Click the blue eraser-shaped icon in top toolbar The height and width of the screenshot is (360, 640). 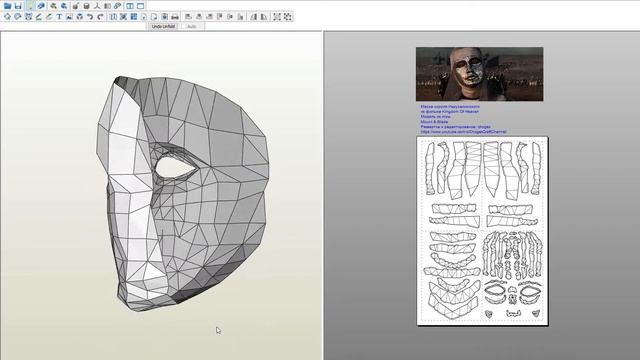tap(41, 6)
